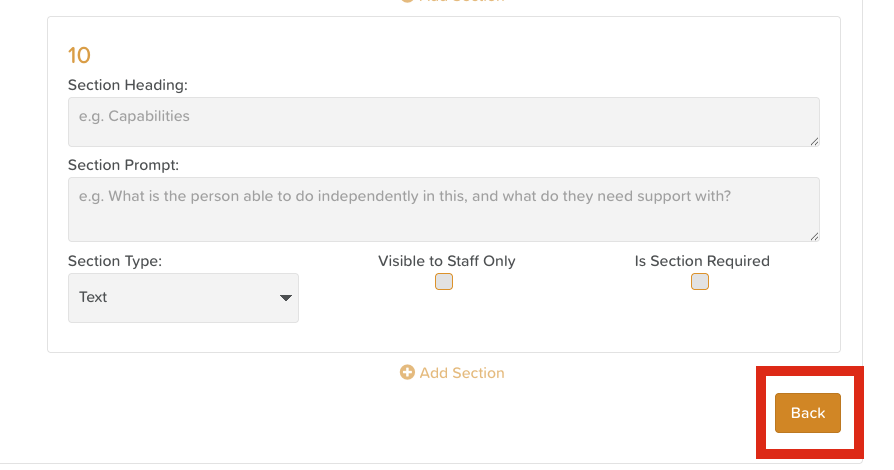Click the Add Section text at top edge
Image resolution: width=894 pixels, height=470 pixels.
click(x=461, y=1)
